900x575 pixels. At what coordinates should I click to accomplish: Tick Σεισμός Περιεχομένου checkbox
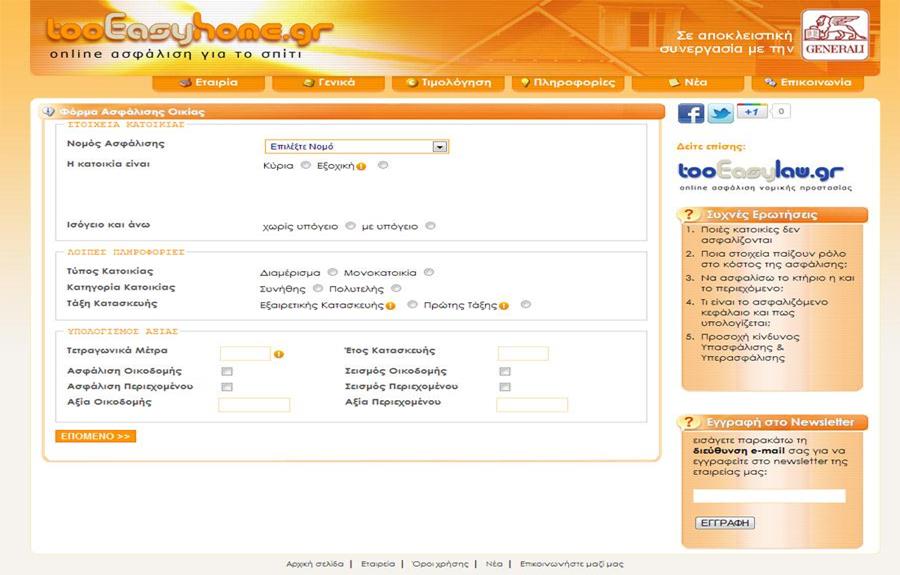point(505,387)
